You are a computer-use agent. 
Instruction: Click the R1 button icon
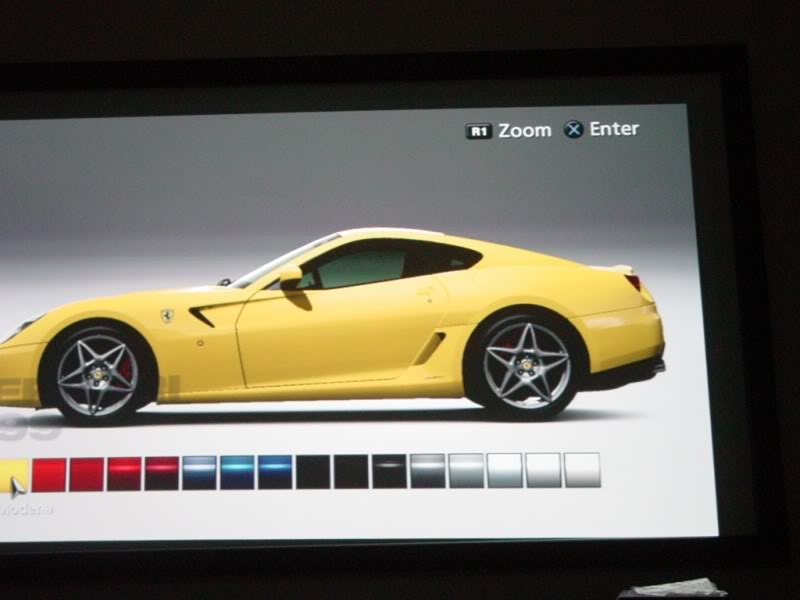click(x=479, y=131)
